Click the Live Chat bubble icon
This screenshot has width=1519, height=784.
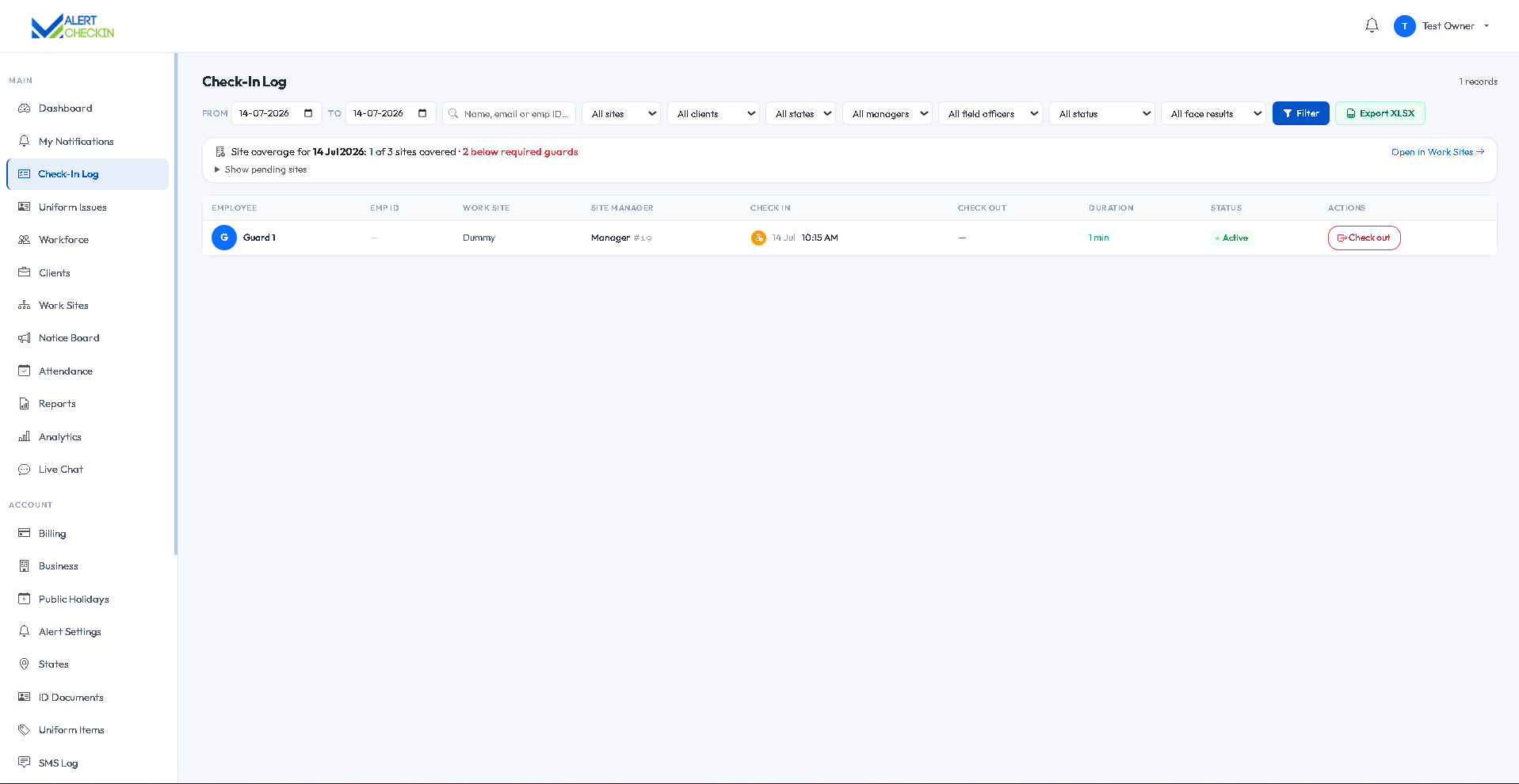coord(25,470)
